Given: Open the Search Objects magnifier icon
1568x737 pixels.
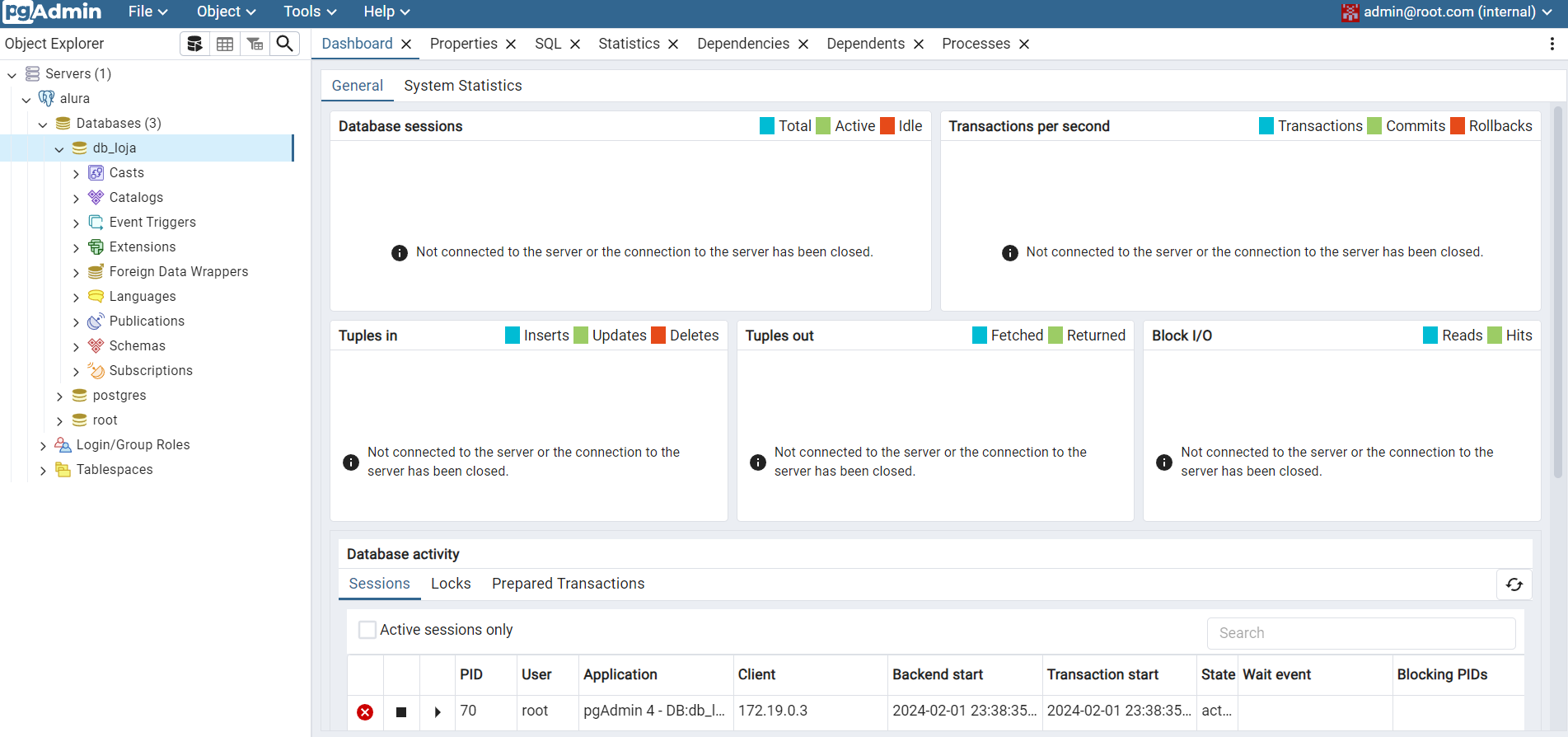Looking at the screenshot, I should 284,44.
